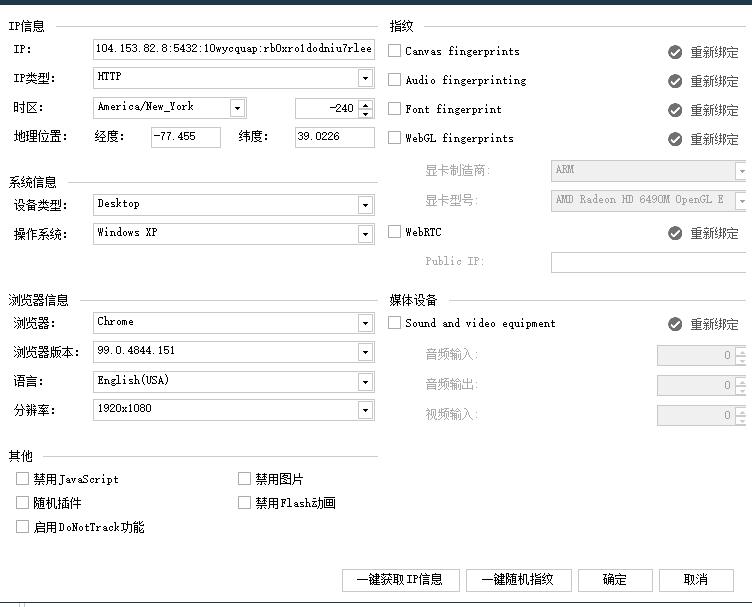Open the 浏览器 Chrome dropdown
This screenshot has width=752, height=607.
pyautogui.click(x=365, y=323)
